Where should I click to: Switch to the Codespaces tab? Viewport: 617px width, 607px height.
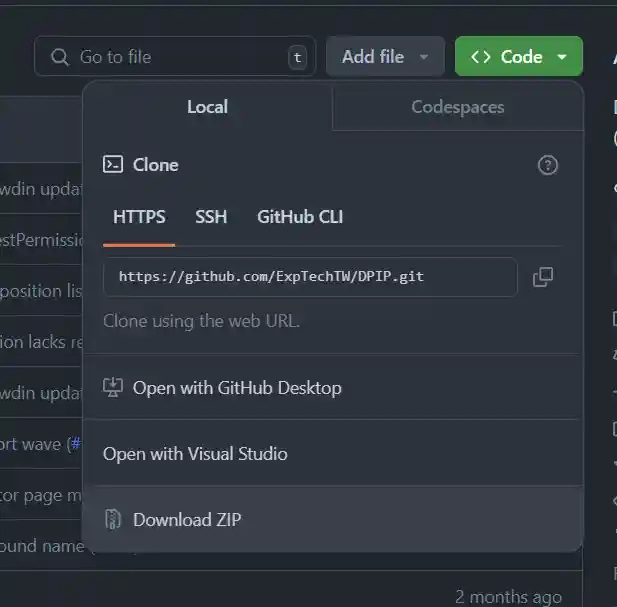[458, 107]
